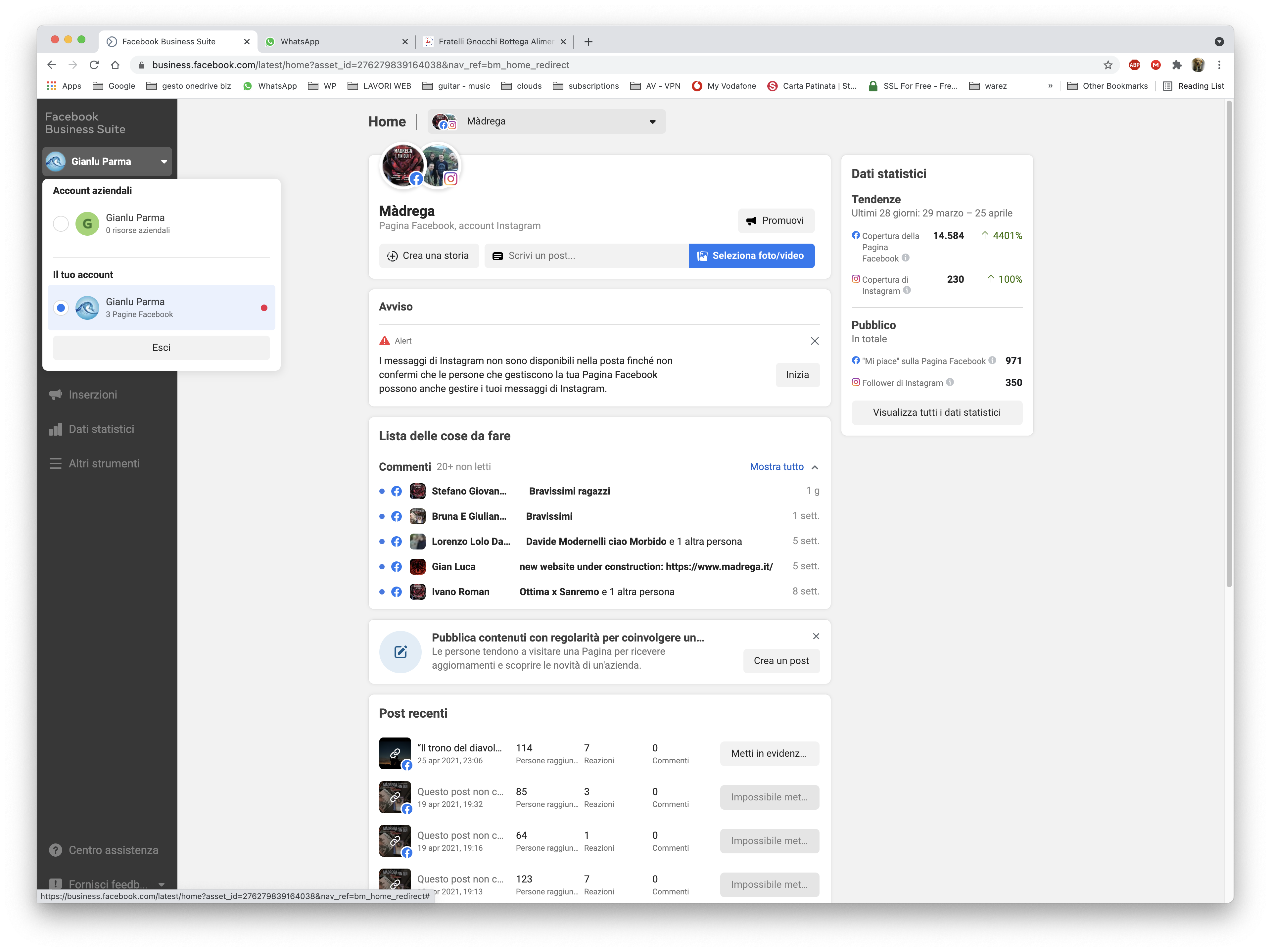Collapse the Commenti list with the chevron
This screenshot has height=952, width=1271.
click(815, 467)
